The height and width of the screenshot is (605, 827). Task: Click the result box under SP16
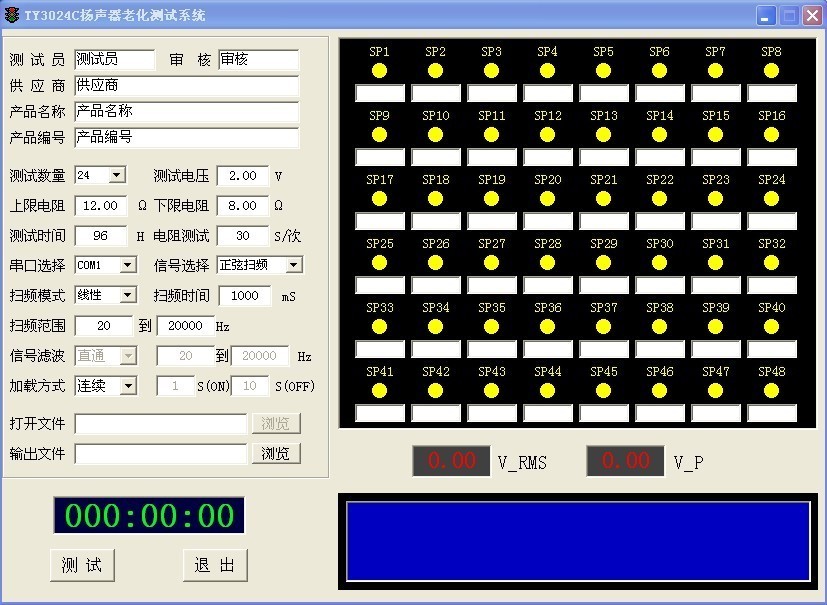pos(772,157)
